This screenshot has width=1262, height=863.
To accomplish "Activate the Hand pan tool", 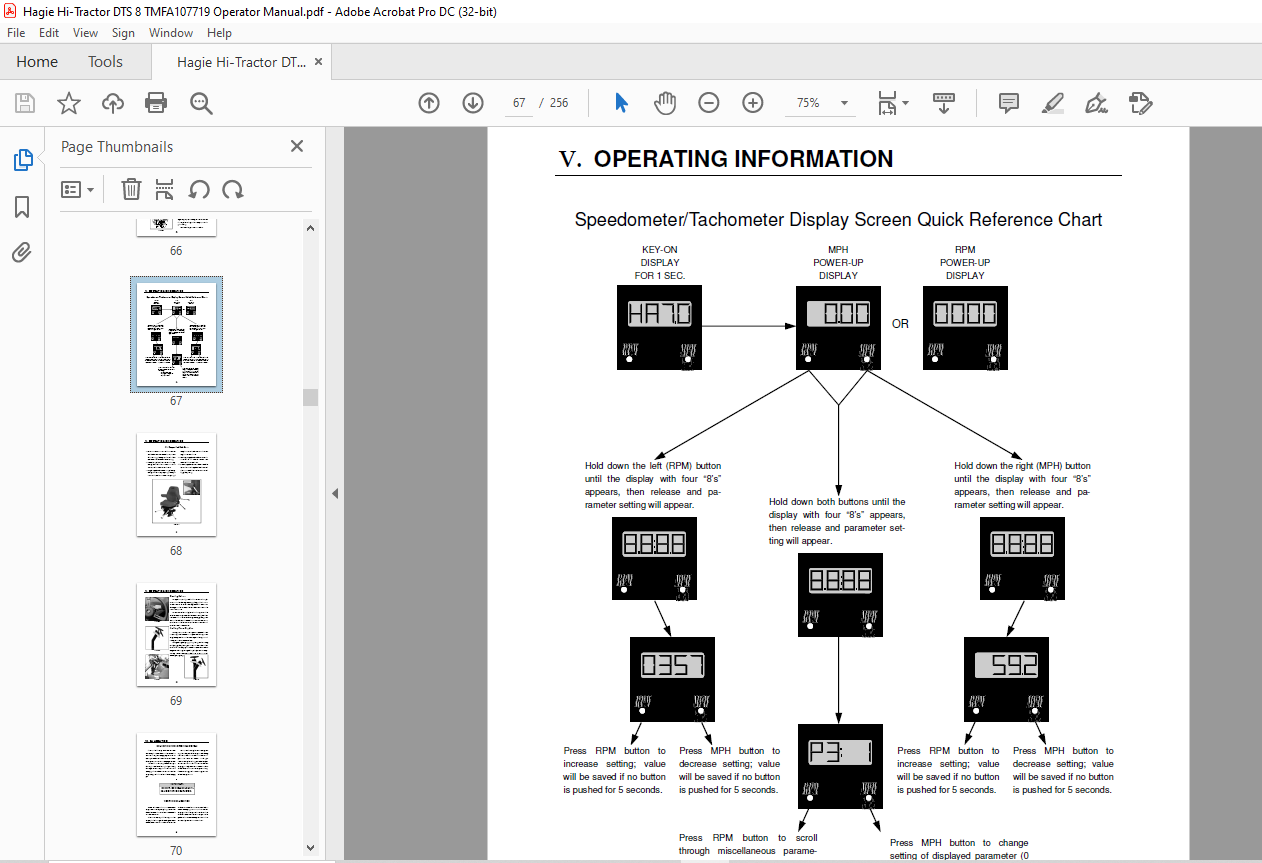I will [x=665, y=103].
